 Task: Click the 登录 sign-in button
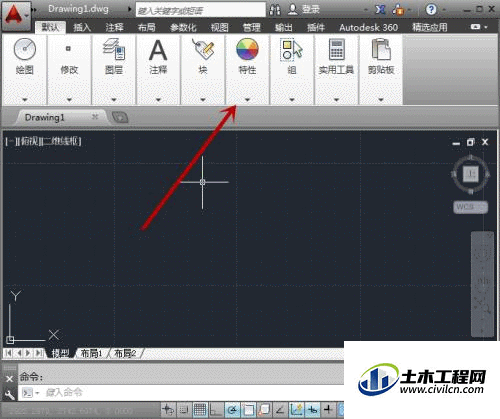(304, 9)
